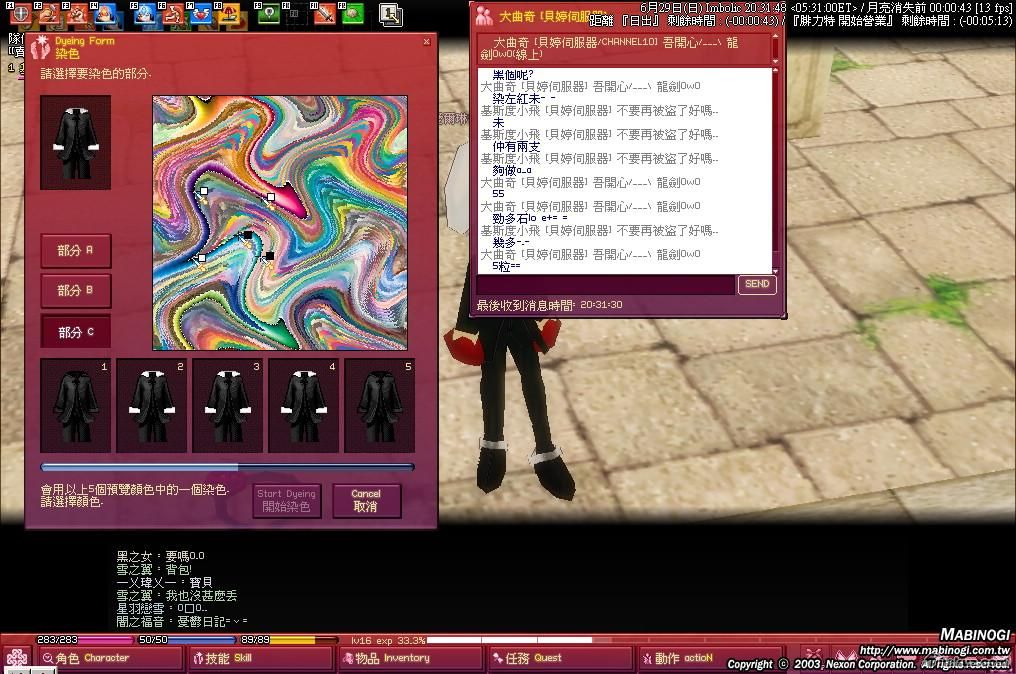The height and width of the screenshot is (674, 1016).
Task: Use the F8 rest umbrella skill hotkey
Action: click(229, 13)
